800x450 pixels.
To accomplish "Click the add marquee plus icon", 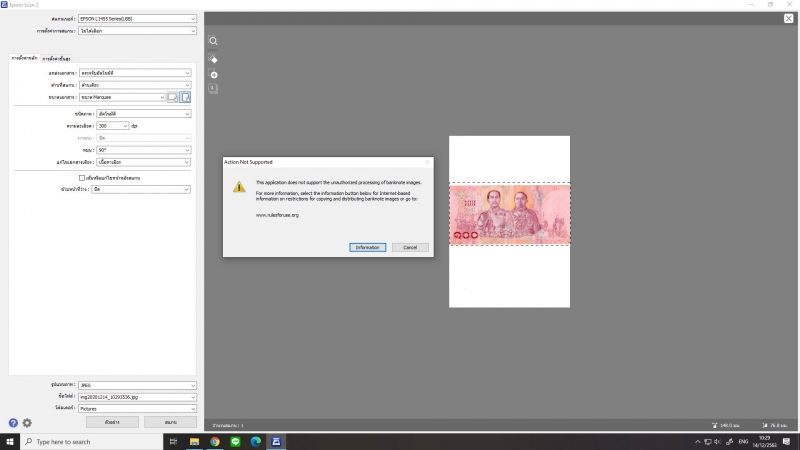I will 213,74.
